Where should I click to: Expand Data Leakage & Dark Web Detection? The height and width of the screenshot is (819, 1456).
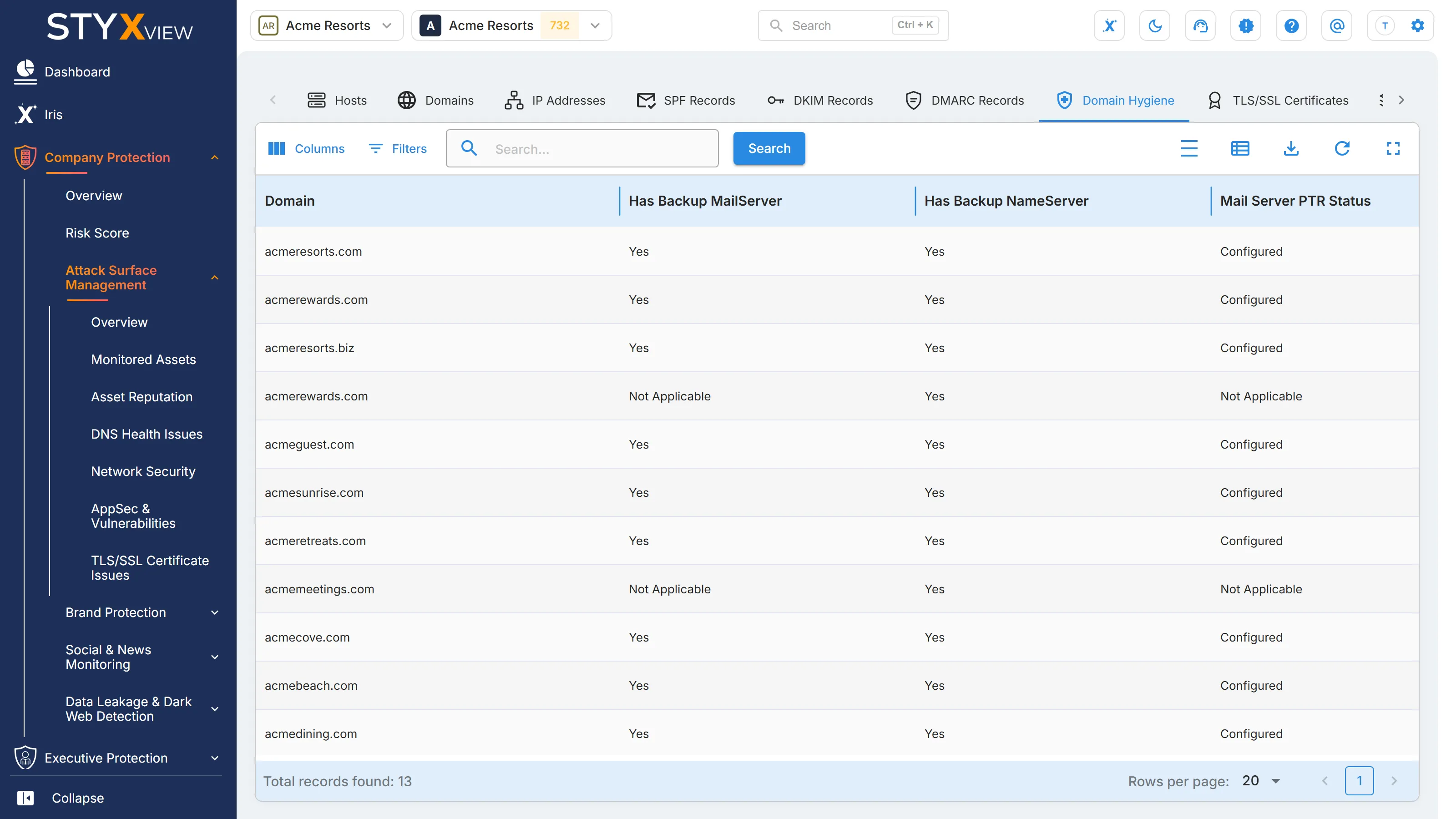(x=215, y=709)
